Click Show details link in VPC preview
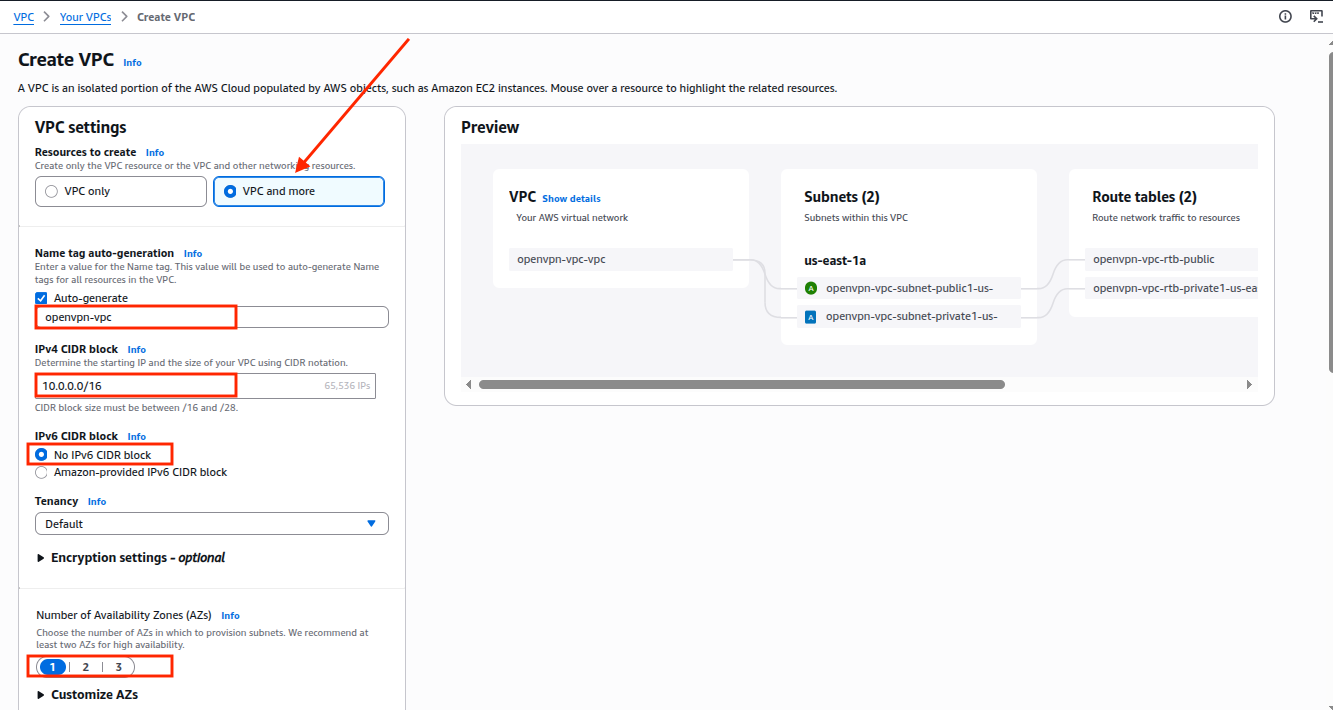This screenshot has width=1333, height=710. (x=571, y=199)
